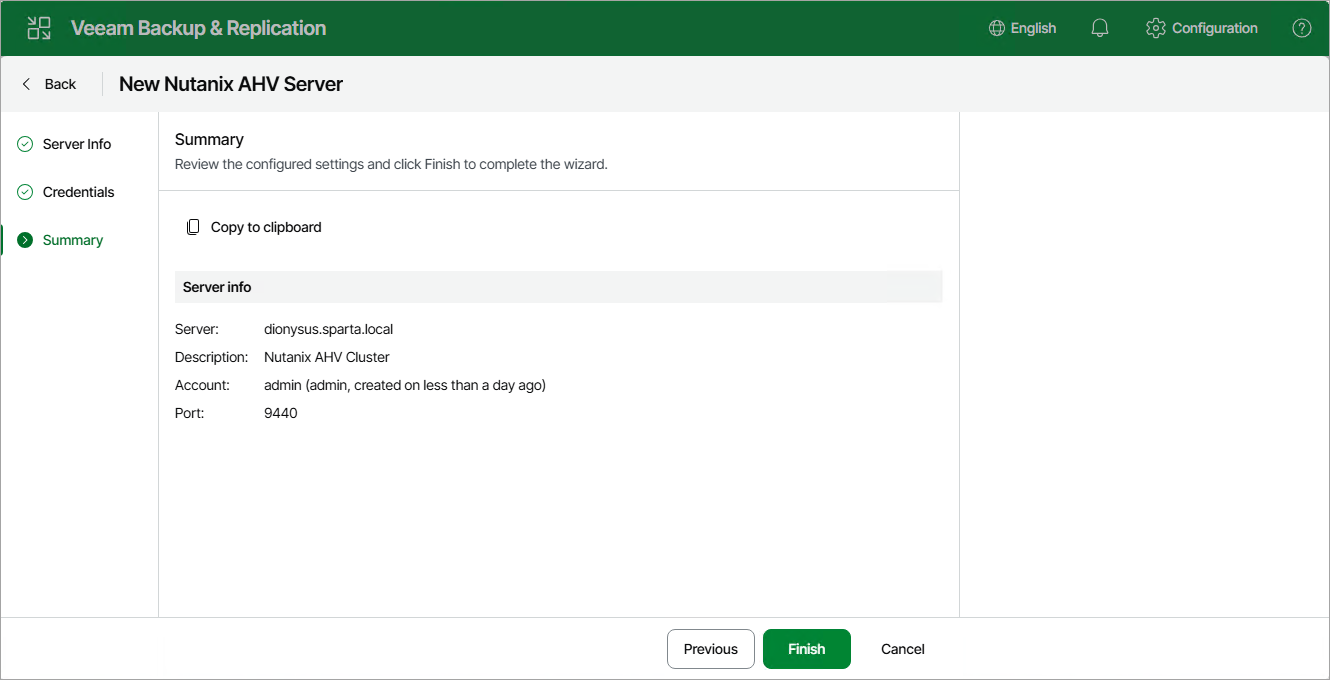The width and height of the screenshot is (1330, 680).
Task: Click the admin account value text
Action: coord(405,385)
